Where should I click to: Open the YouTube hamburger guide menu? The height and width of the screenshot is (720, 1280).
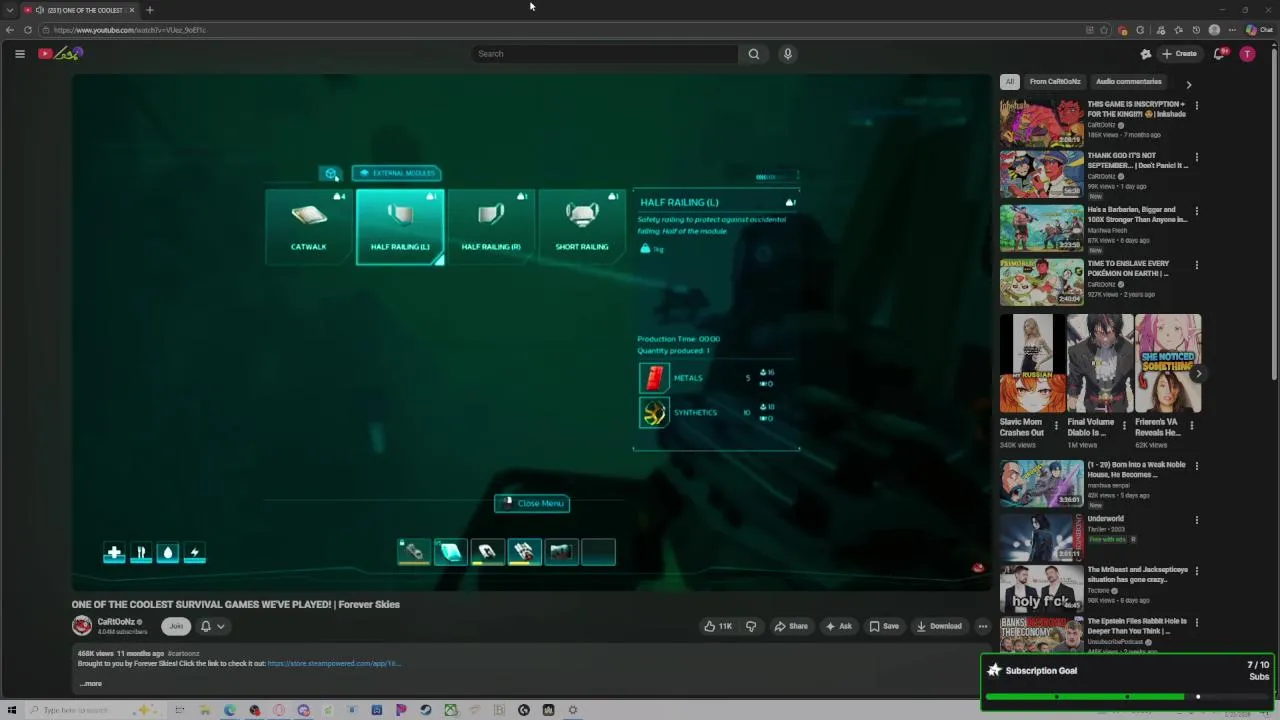click(19, 54)
